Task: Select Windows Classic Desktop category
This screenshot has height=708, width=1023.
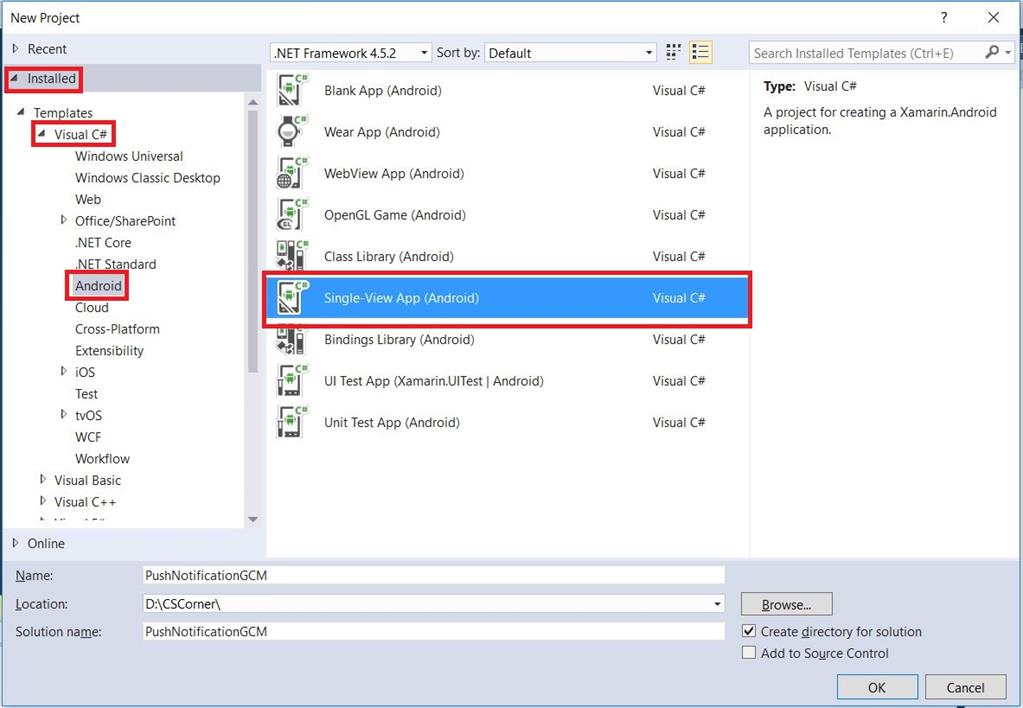Action: [x=147, y=177]
